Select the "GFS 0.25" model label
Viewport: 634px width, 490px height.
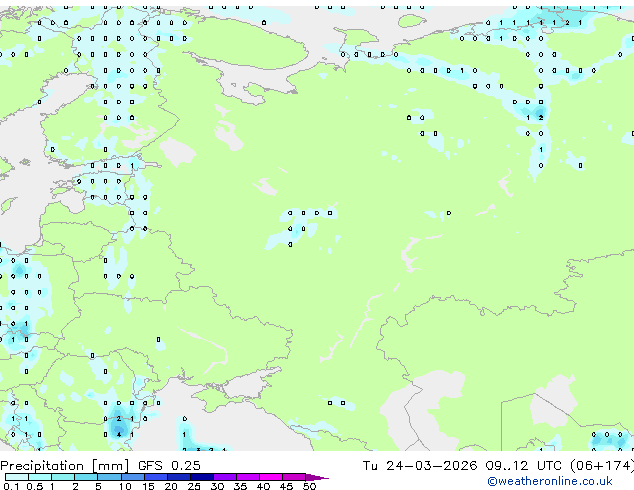[169, 465]
